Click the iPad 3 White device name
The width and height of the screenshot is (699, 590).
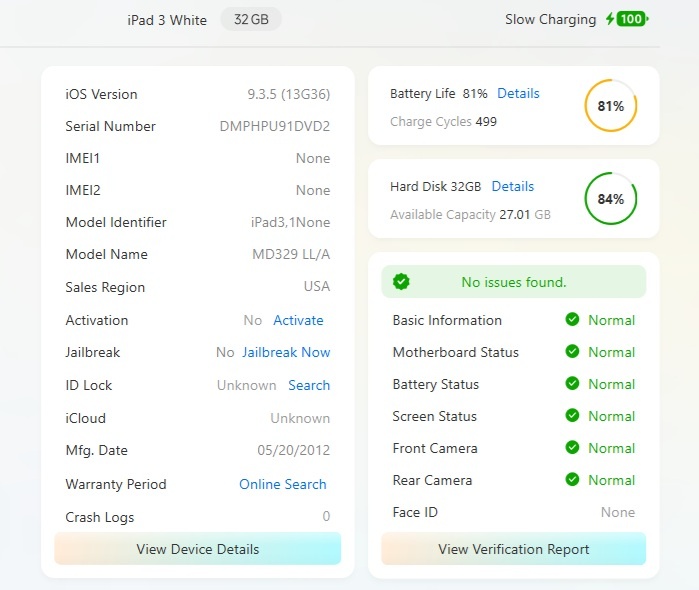click(167, 21)
